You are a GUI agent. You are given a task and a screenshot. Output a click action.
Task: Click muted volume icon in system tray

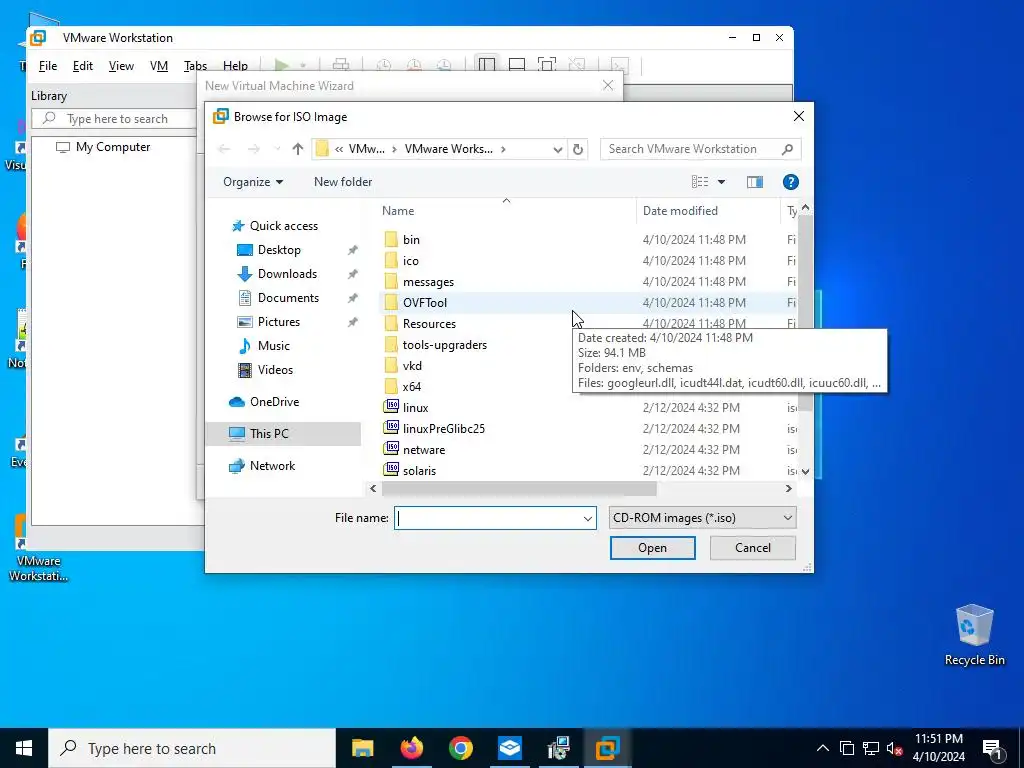click(895, 748)
